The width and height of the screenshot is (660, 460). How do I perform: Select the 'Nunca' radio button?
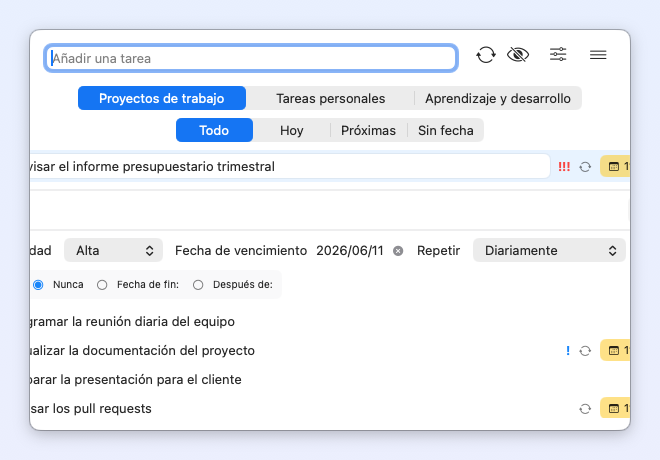(38, 285)
